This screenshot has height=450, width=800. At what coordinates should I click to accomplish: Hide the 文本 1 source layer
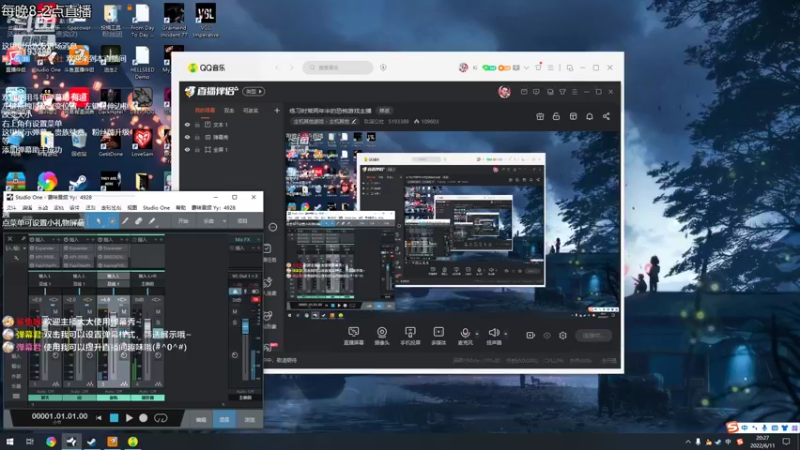[187, 124]
